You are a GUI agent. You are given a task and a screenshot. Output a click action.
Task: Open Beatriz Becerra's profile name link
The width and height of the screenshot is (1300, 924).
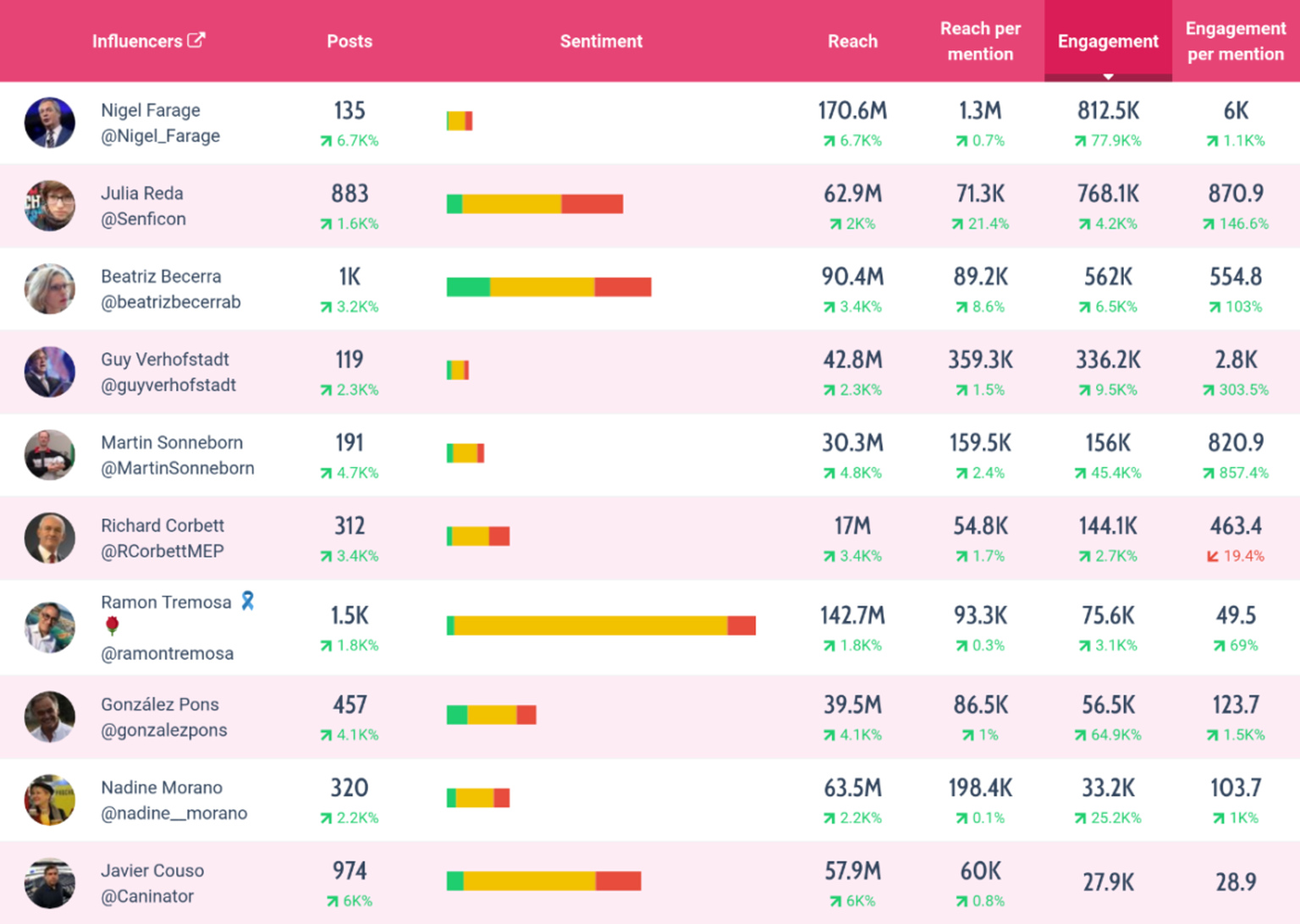161,276
